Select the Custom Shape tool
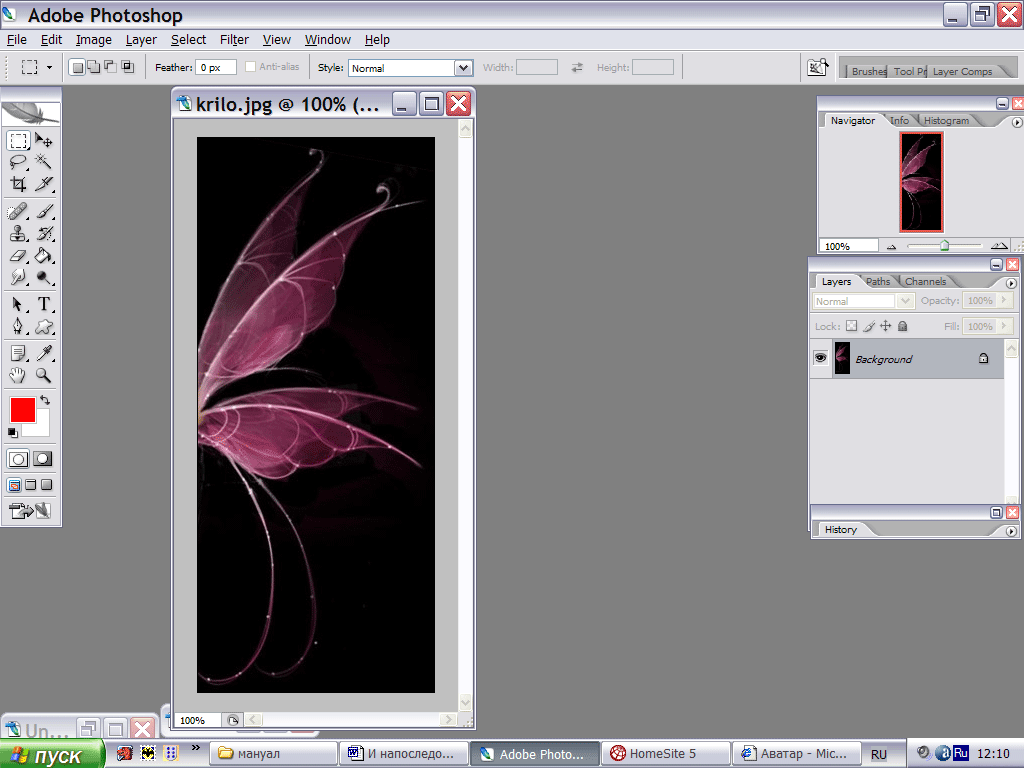The width and height of the screenshot is (1024, 768). pyautogui.click(x=44, y=326)
